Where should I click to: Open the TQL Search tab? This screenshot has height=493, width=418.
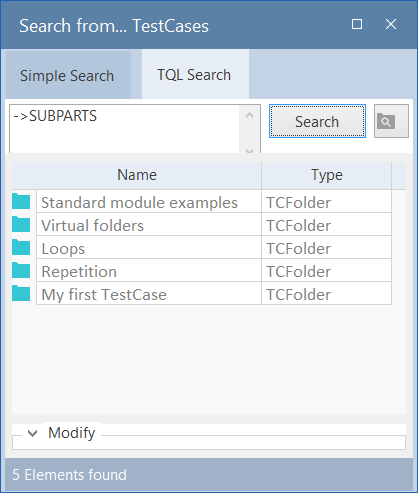(x=195, y=74)
